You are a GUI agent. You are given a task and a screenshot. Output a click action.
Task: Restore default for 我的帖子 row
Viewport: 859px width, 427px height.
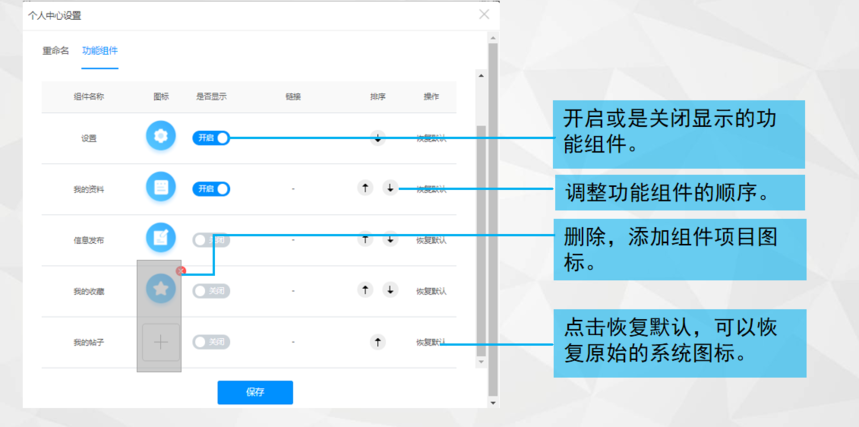click(x=431, y=343)
